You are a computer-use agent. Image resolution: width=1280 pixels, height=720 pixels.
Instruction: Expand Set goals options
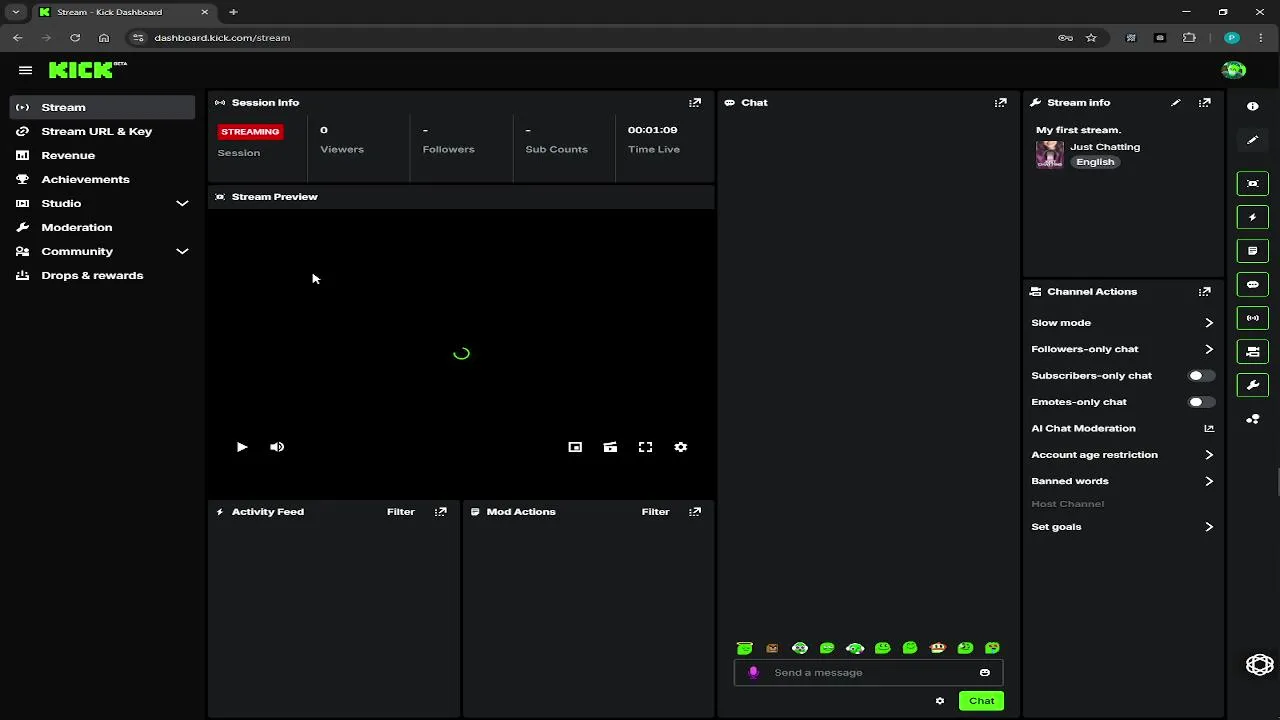click(x=1209, y=527)
